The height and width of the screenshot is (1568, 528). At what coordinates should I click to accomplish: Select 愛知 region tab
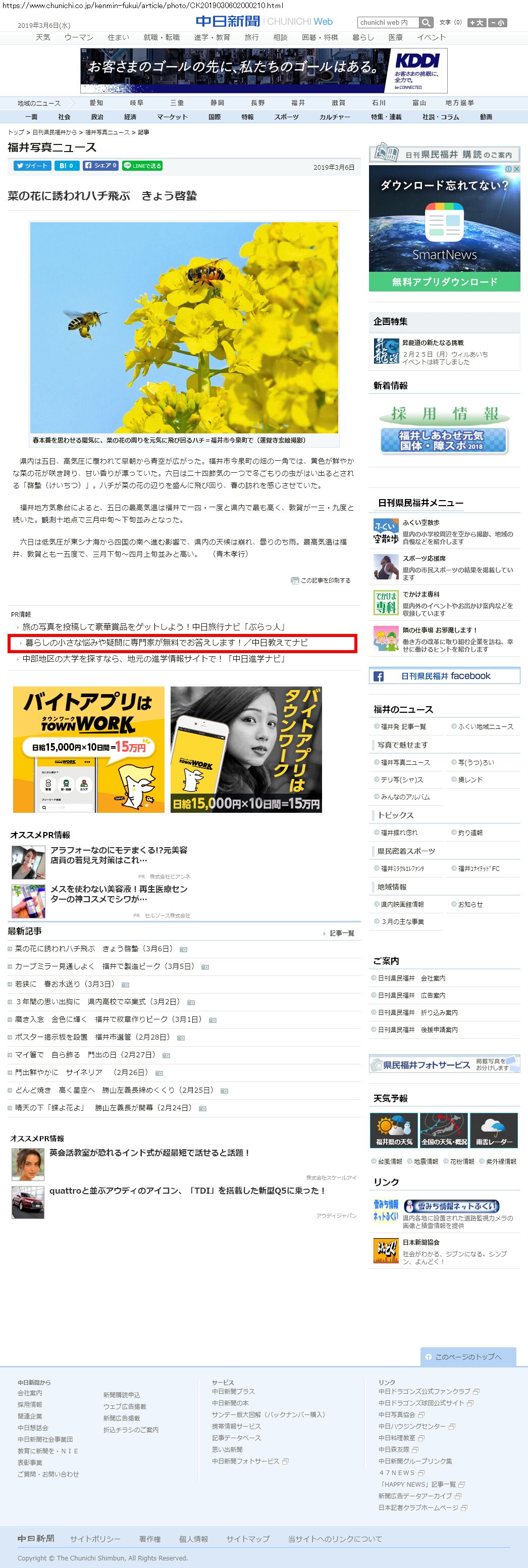pos(96,103)
